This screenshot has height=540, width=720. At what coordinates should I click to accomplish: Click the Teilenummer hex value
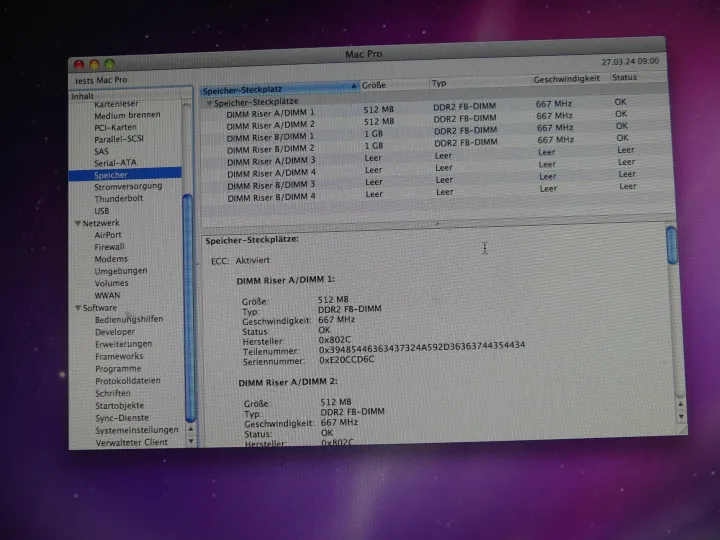point(422,348)
